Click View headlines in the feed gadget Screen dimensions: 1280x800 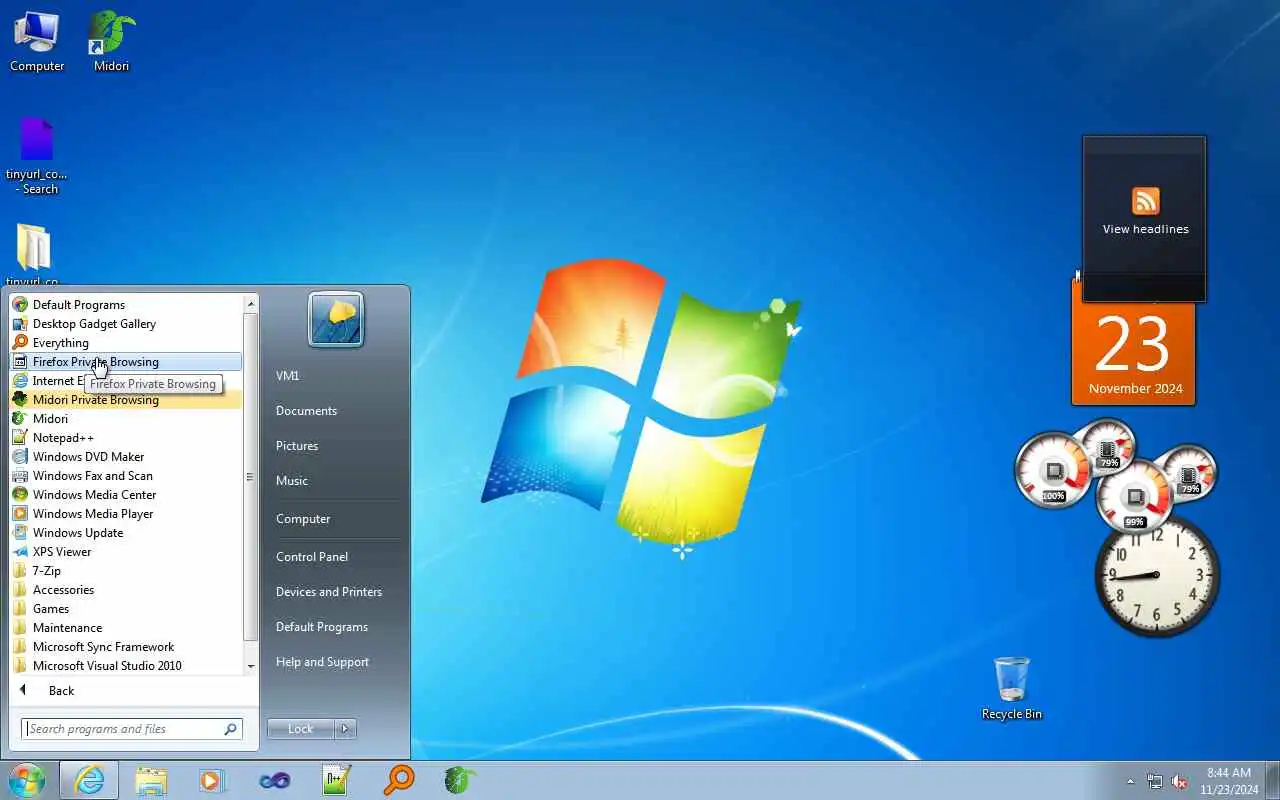click(1145, 229)
